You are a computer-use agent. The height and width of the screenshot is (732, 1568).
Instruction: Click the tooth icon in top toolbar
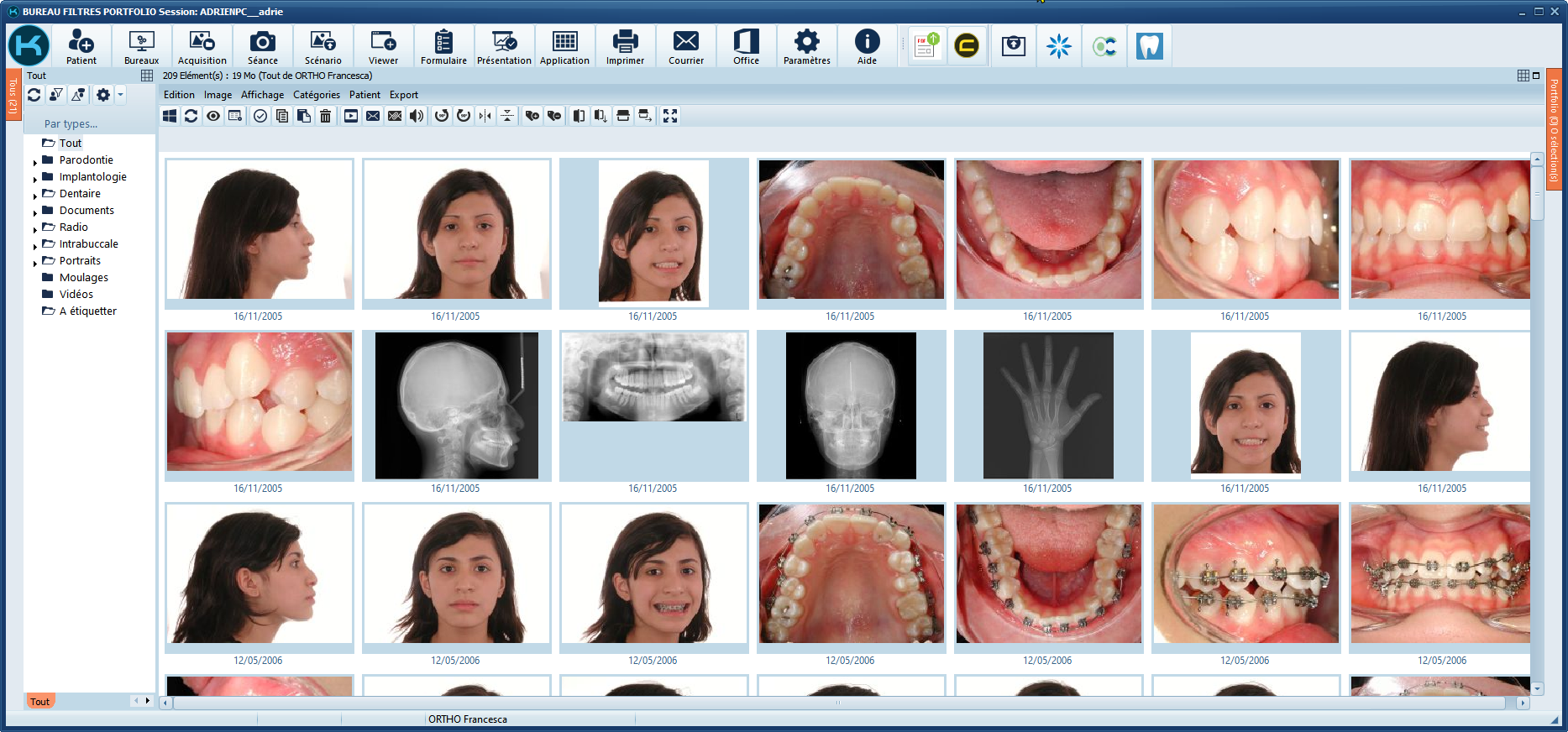tap(1149, 46)
